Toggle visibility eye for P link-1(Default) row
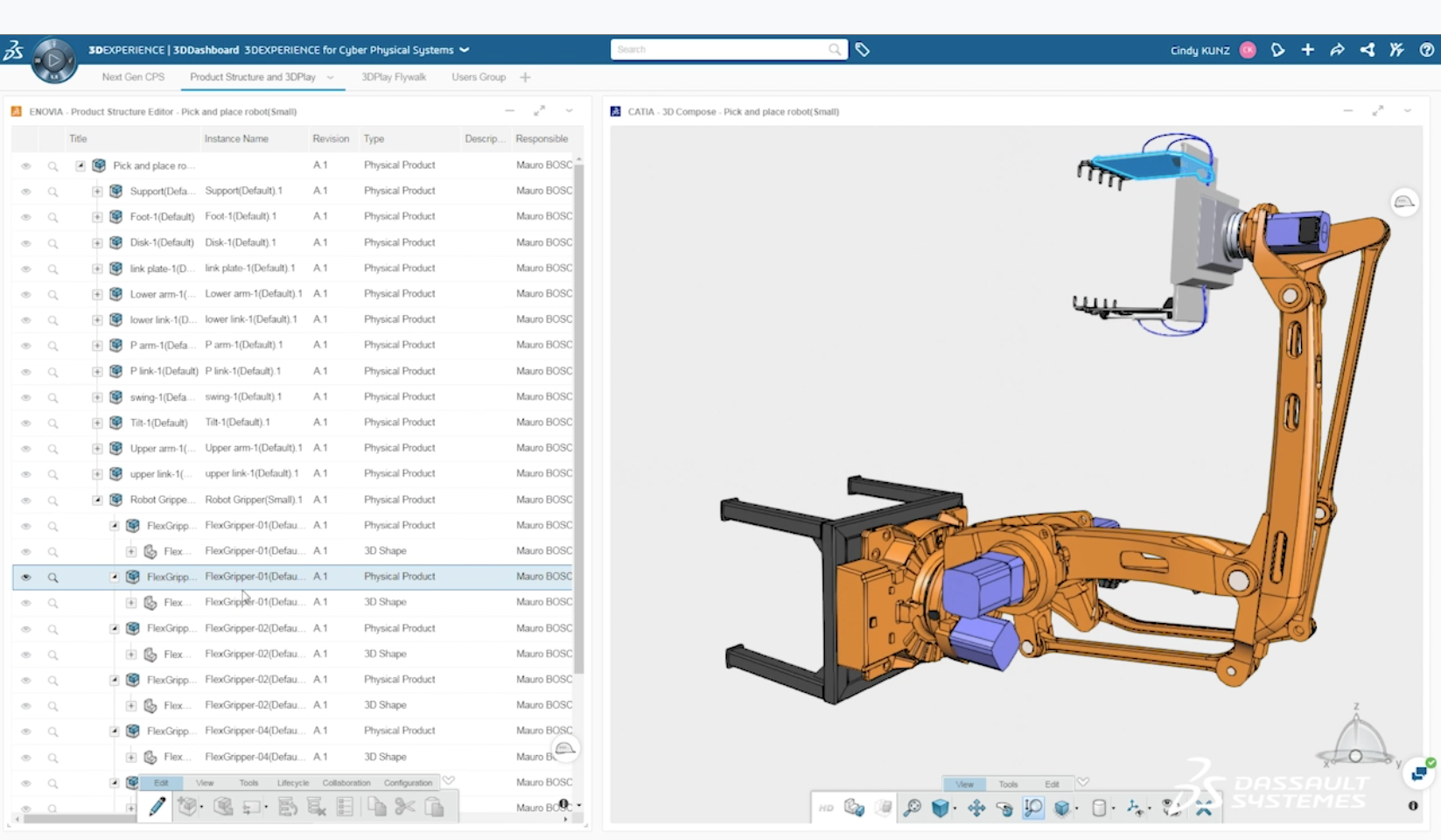The width and height of the screenshot is (1441, 840). (25, 371)
